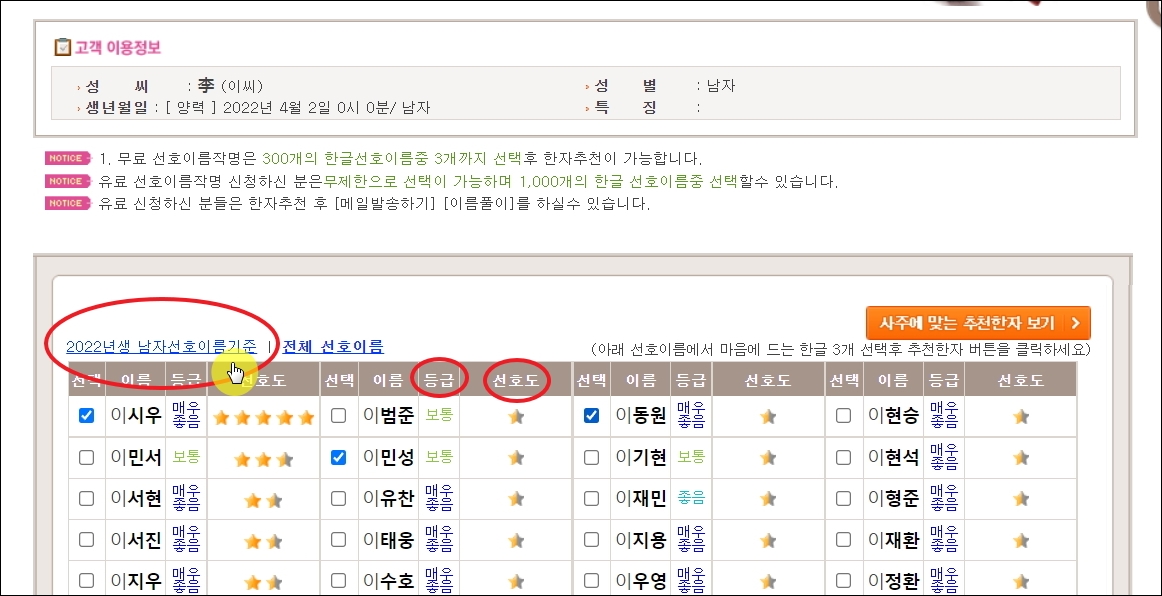
Task: Check the 이유찬 name checkbox
Action: pos(339,498)
